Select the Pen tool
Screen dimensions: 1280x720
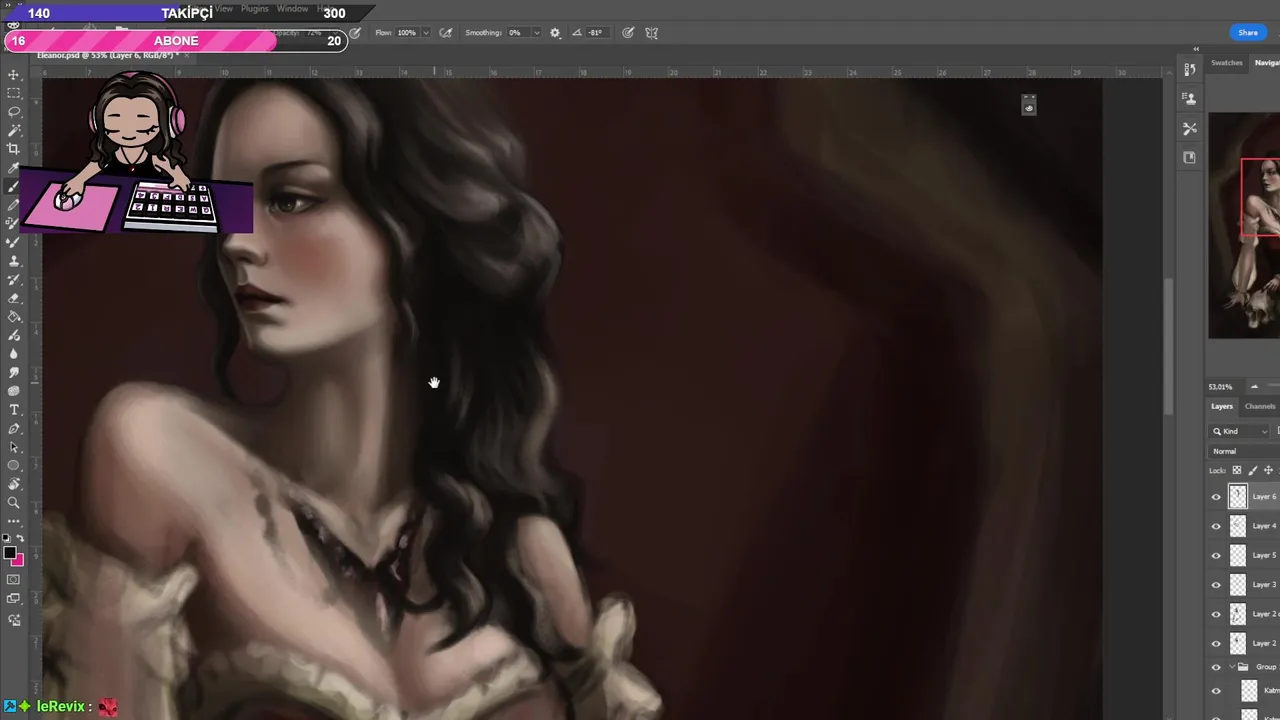(x=14, y=429)
